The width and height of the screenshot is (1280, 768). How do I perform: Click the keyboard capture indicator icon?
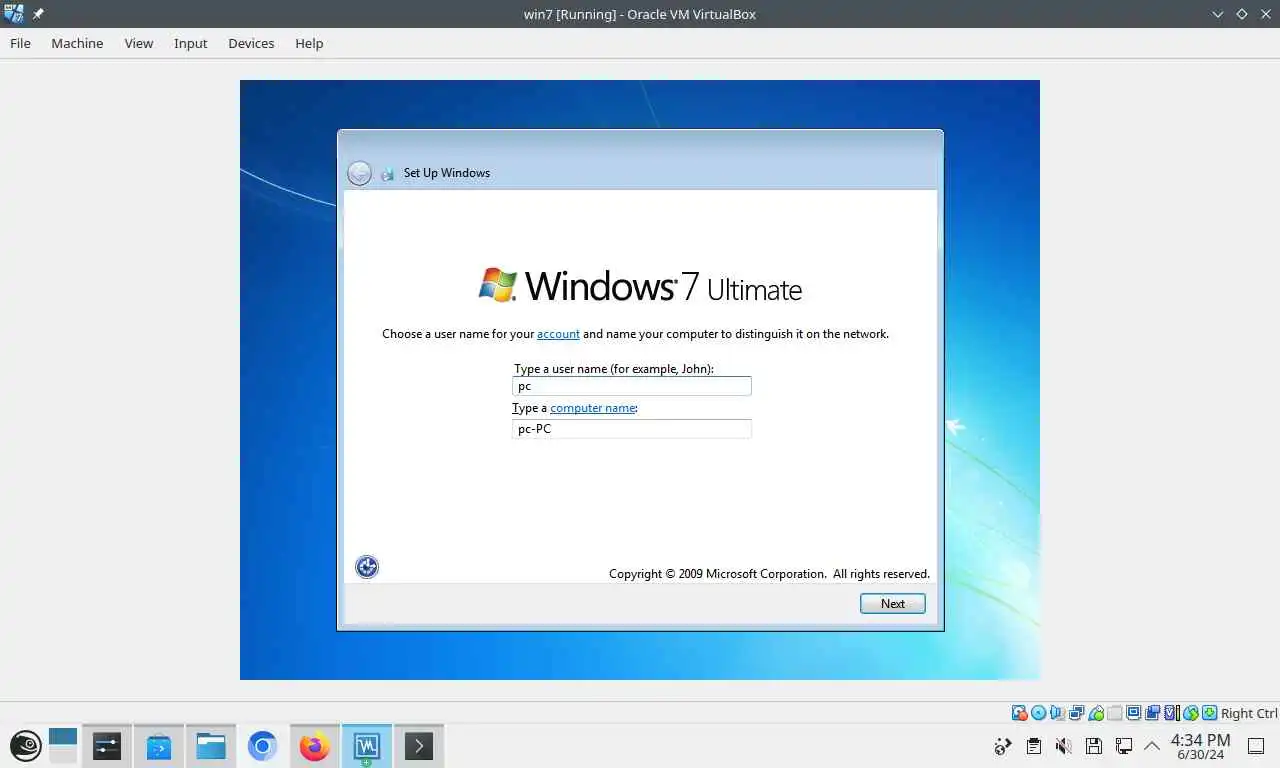[1210, 713]
